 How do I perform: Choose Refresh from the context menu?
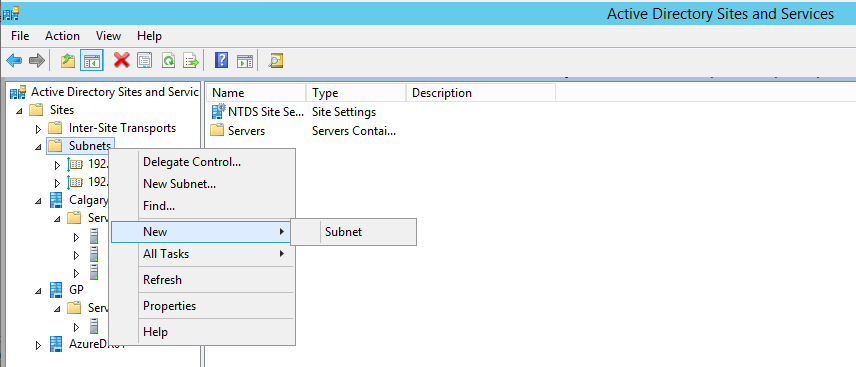pyautogui.click(x=203, y=280)
